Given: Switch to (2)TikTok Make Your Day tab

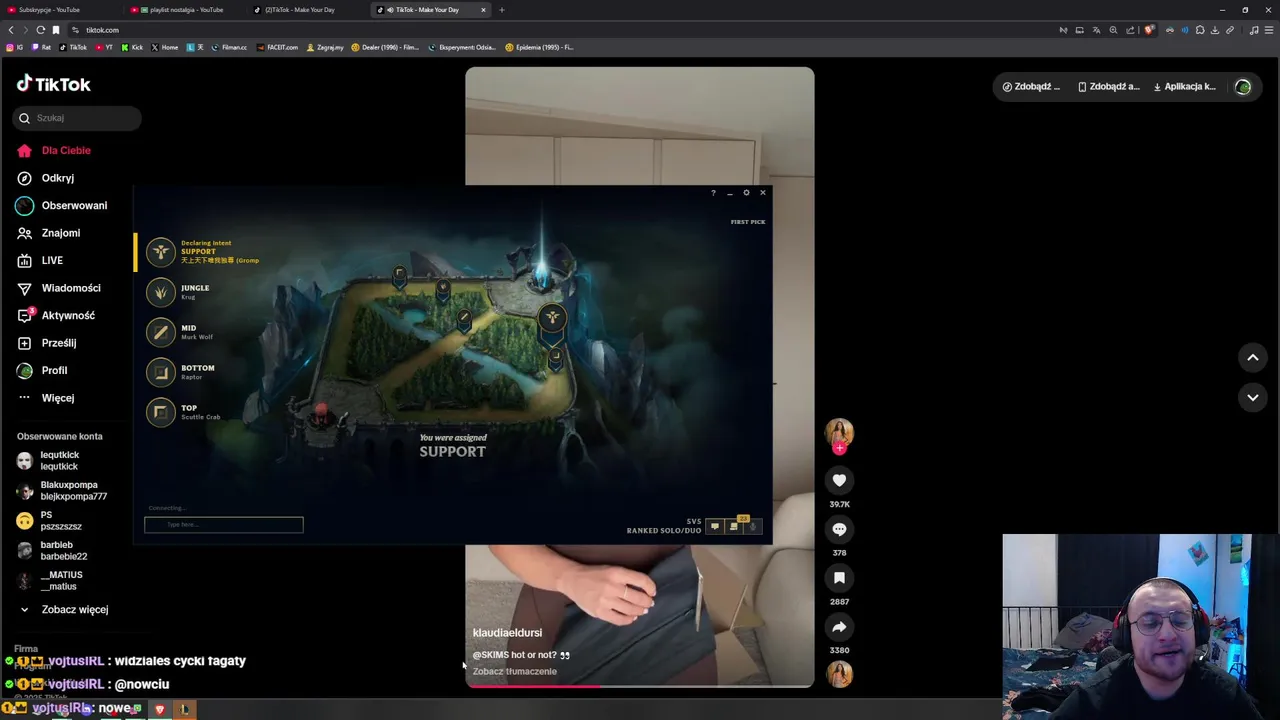Looking at the screenshot, I should point(308,10).
